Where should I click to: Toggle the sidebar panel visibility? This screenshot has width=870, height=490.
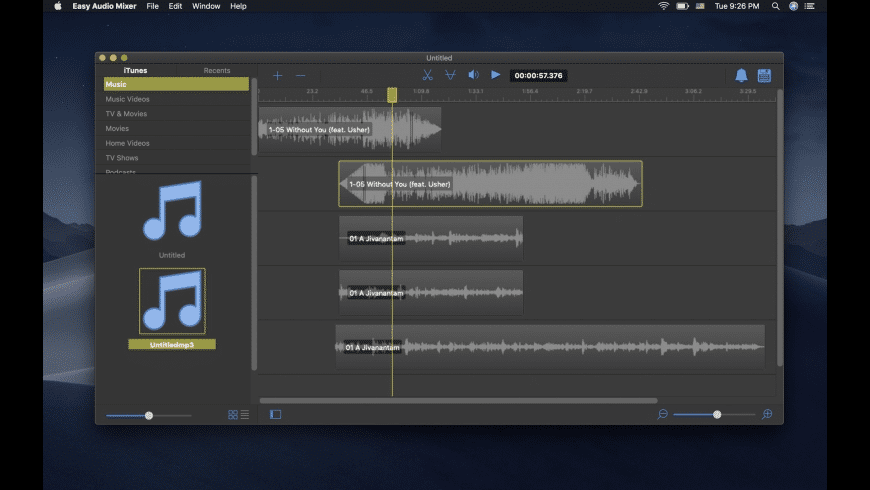pyautogui.click(x=276, y=414)
